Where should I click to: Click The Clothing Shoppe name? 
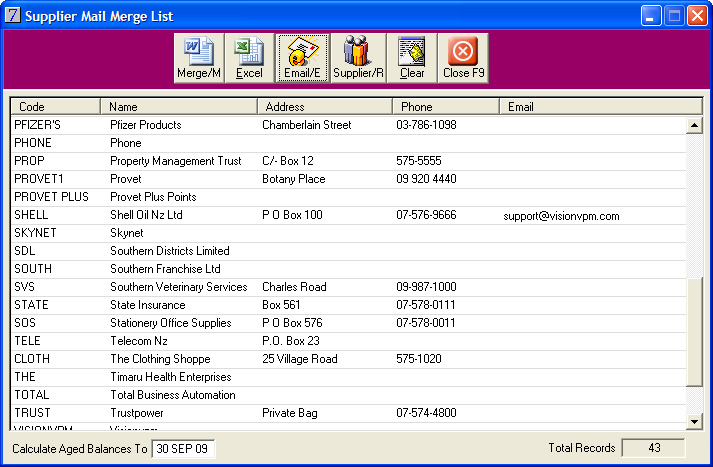coord(160,359)
